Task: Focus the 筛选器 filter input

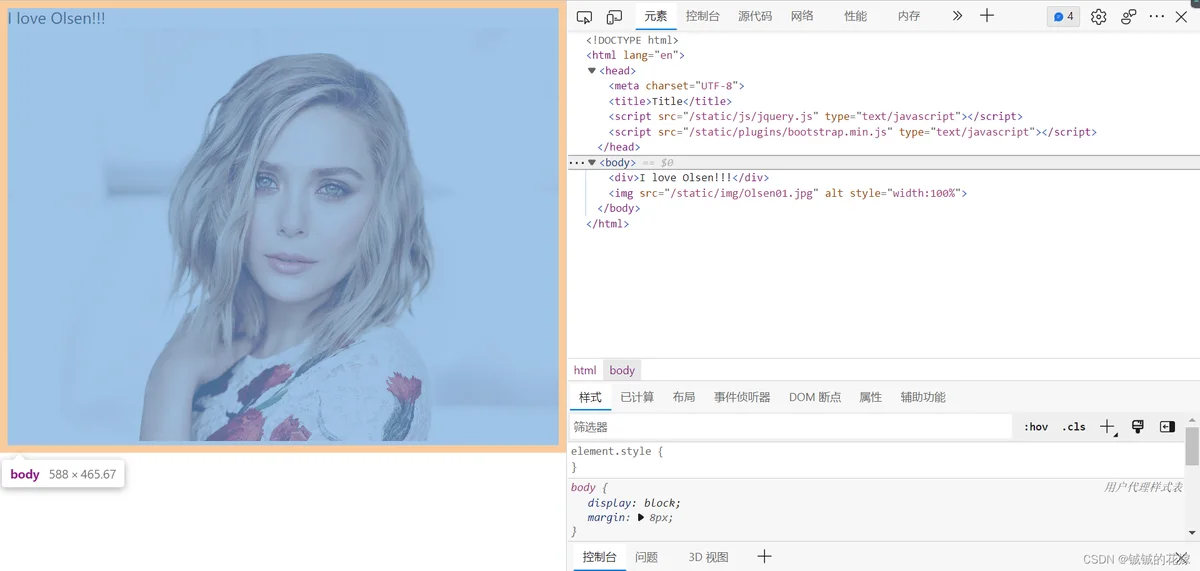Action: 790,427
